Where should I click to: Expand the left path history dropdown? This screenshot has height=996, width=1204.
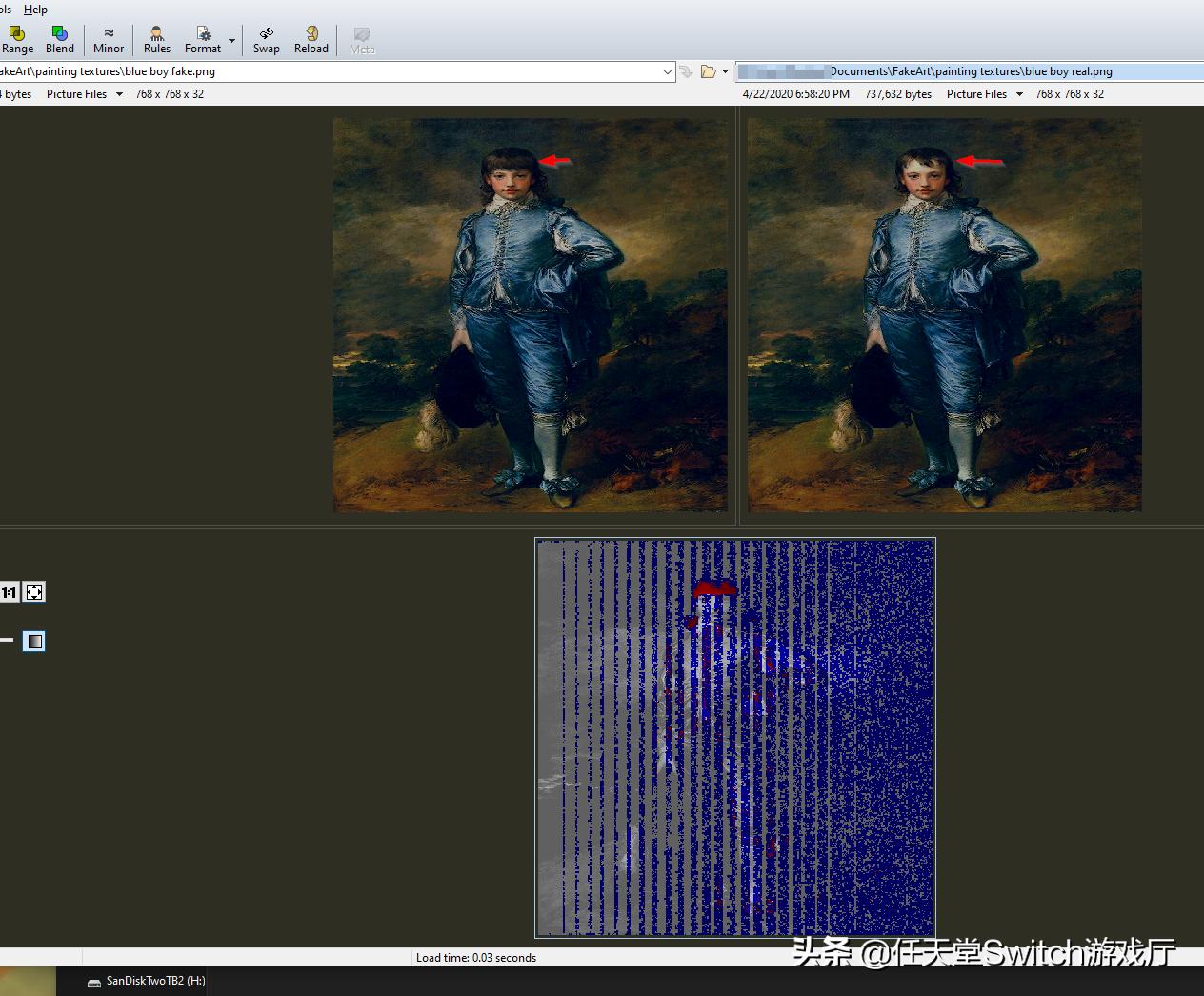point(668,71)
